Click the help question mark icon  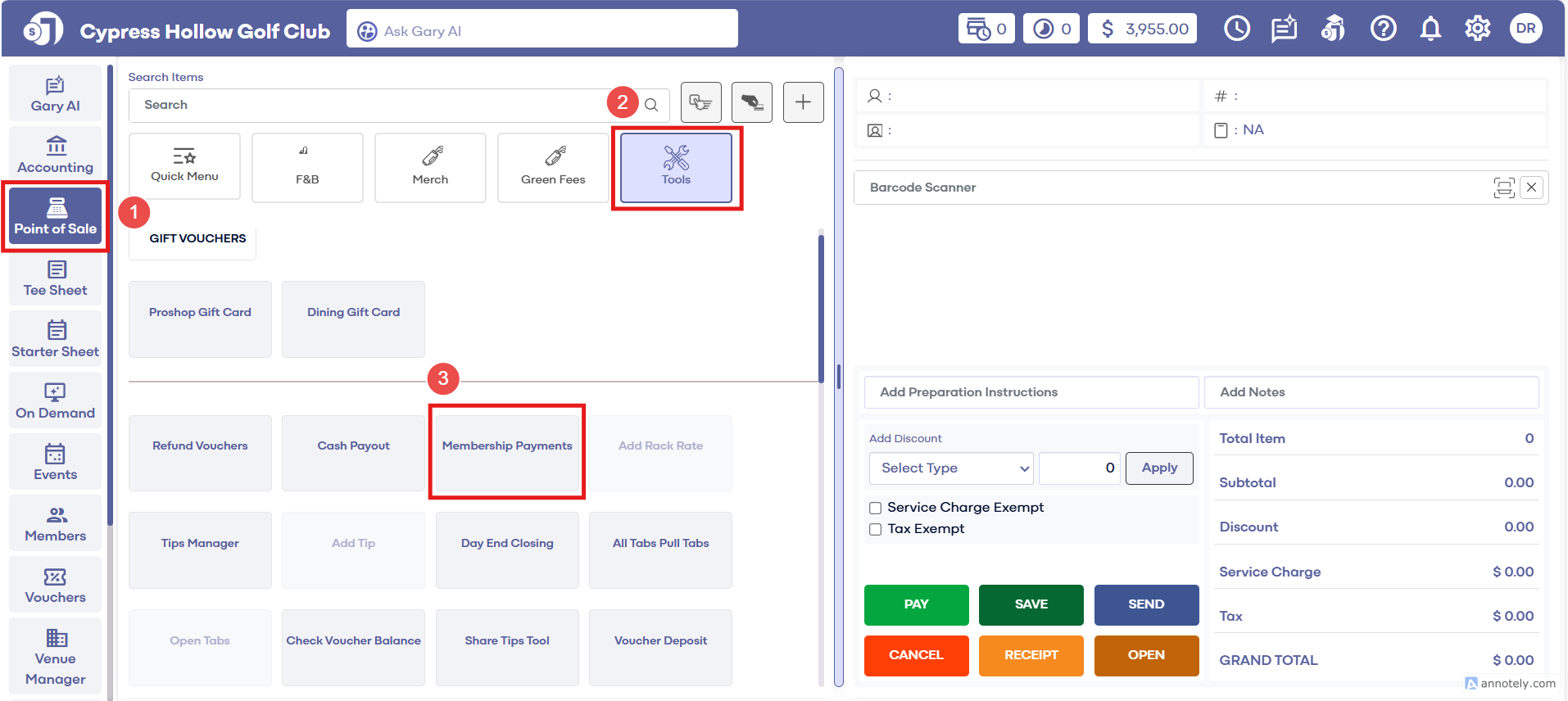(1383, 29)
